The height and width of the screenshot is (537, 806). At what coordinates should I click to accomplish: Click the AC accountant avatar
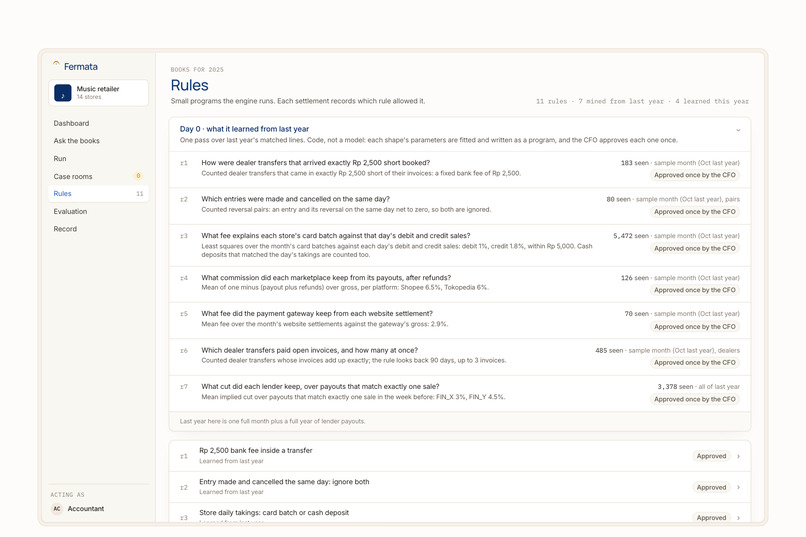point(57,509)
